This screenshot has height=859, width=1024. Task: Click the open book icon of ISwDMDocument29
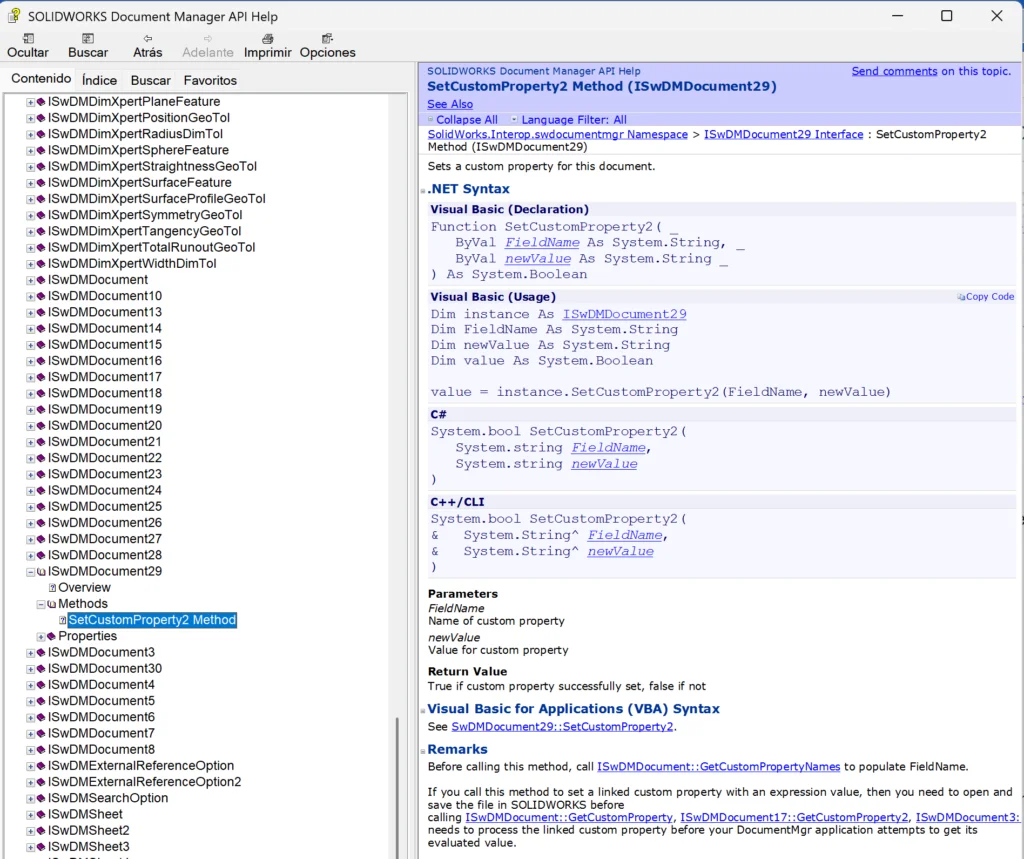41,572
